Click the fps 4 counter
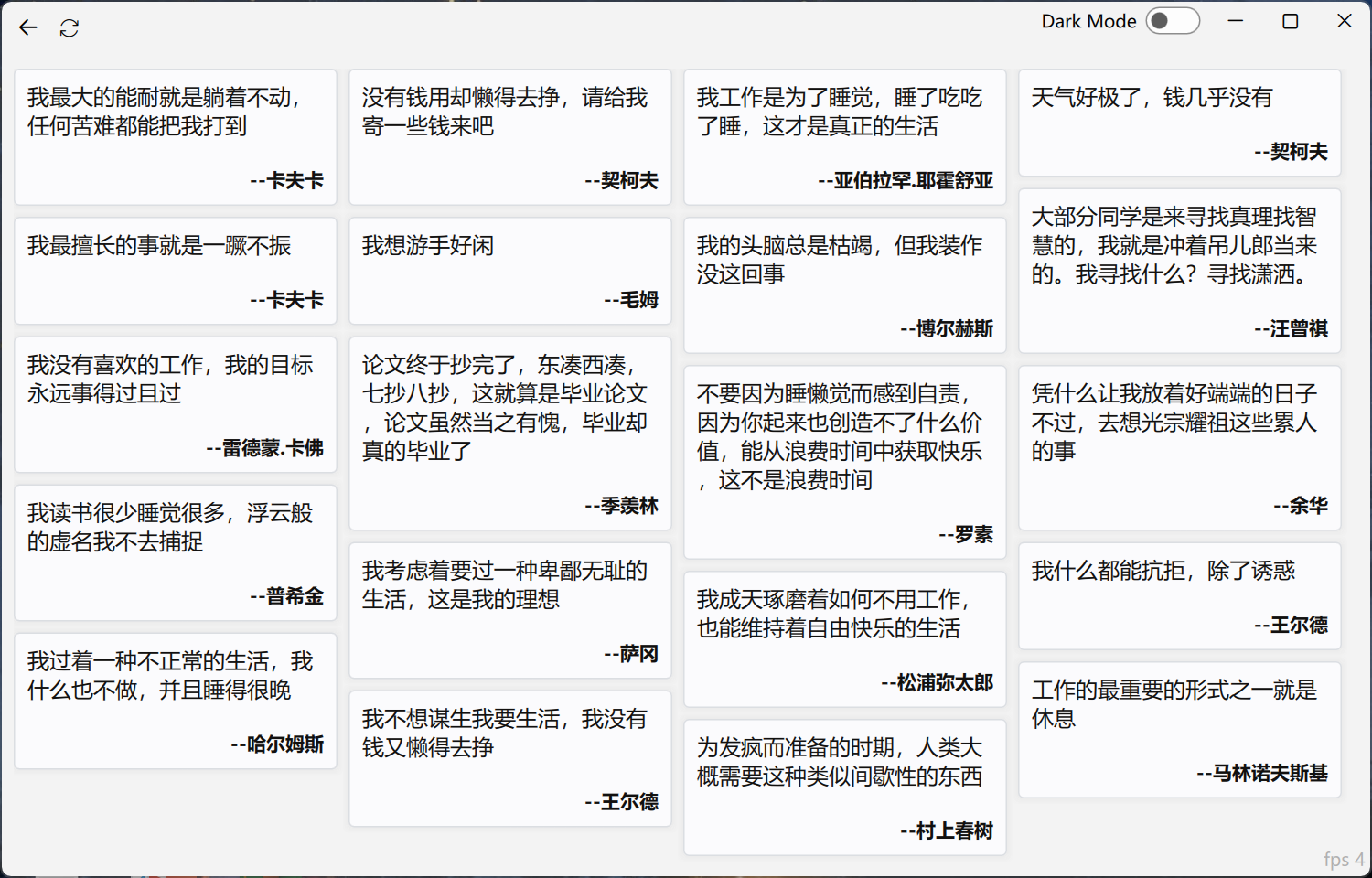Viewport: 1372px width, 878px height. [1343, 859]
